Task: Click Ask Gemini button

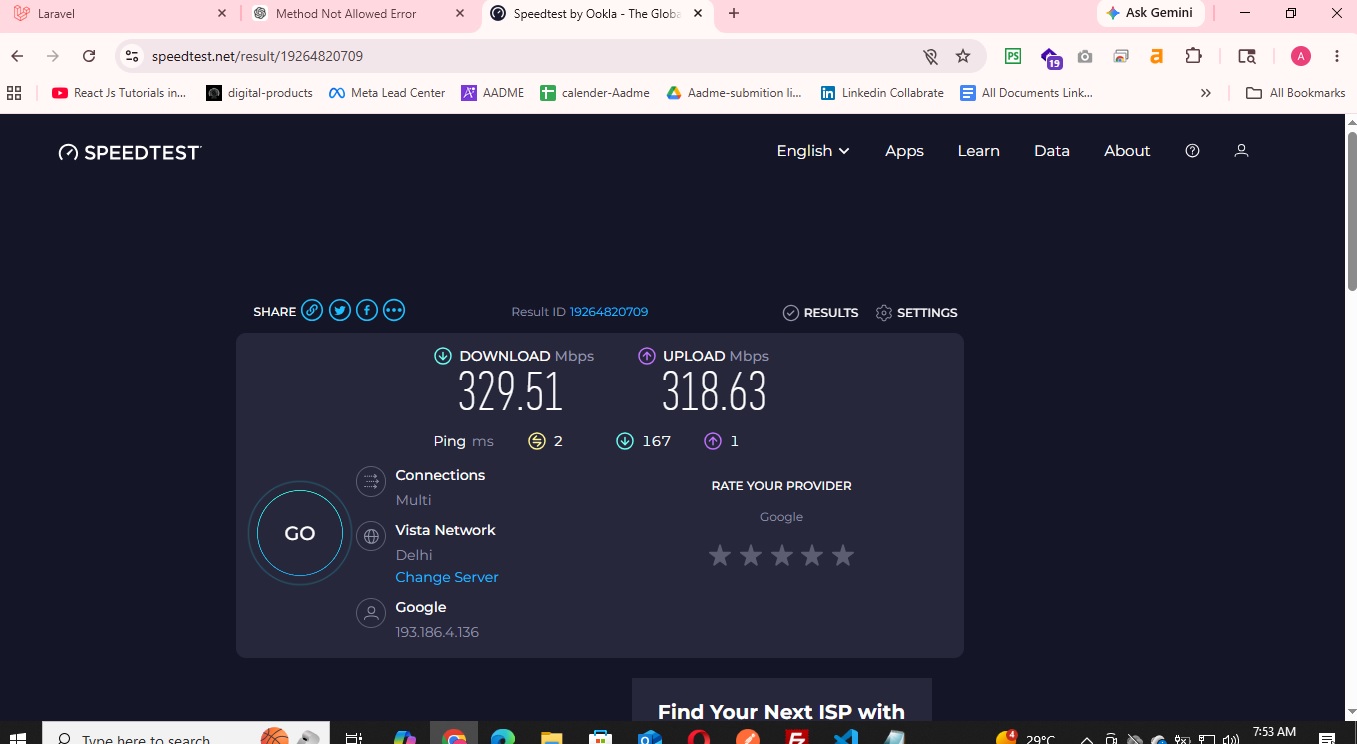Action: (1149, 14)
